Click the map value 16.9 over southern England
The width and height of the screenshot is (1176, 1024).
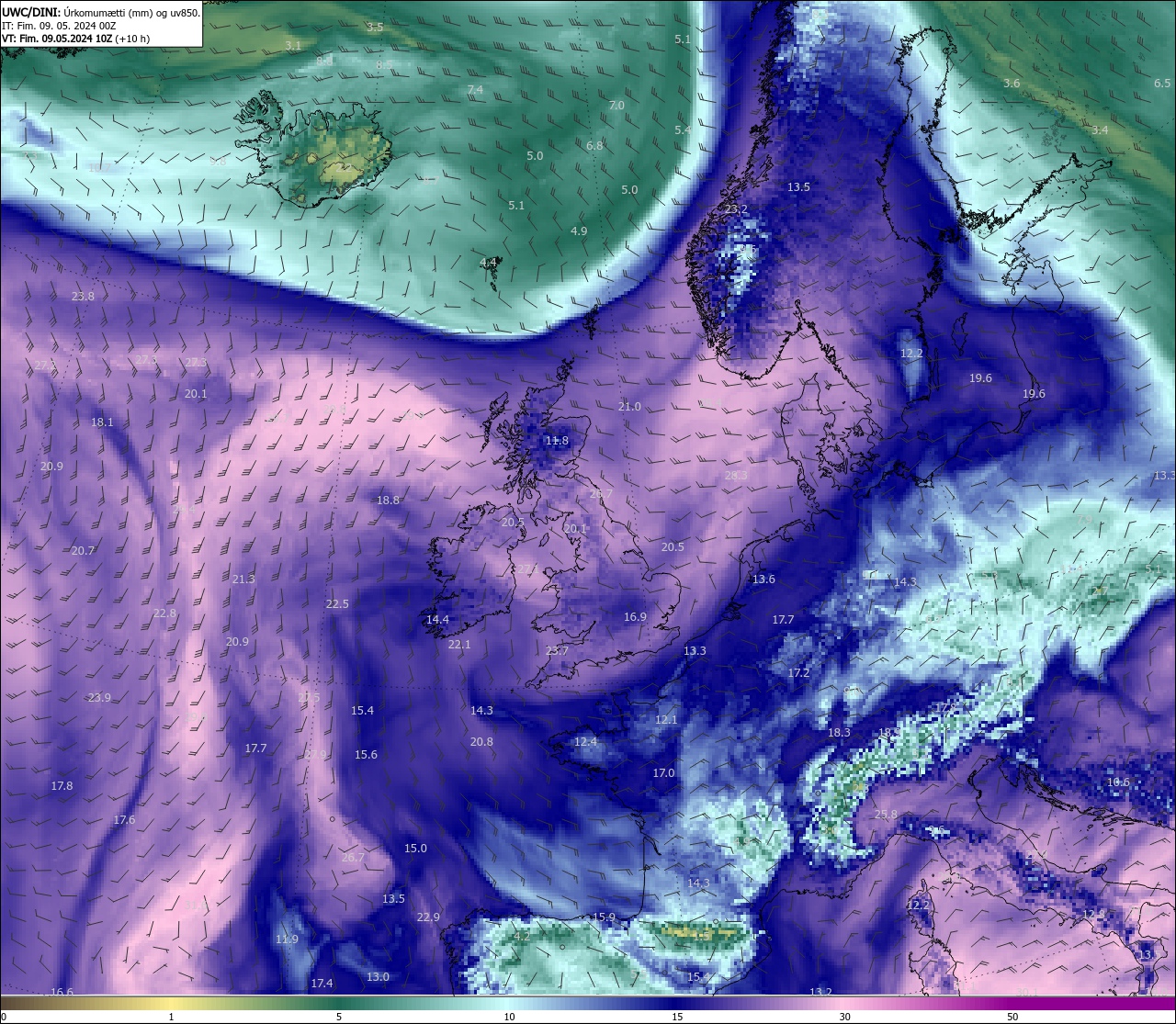[635, 616]
